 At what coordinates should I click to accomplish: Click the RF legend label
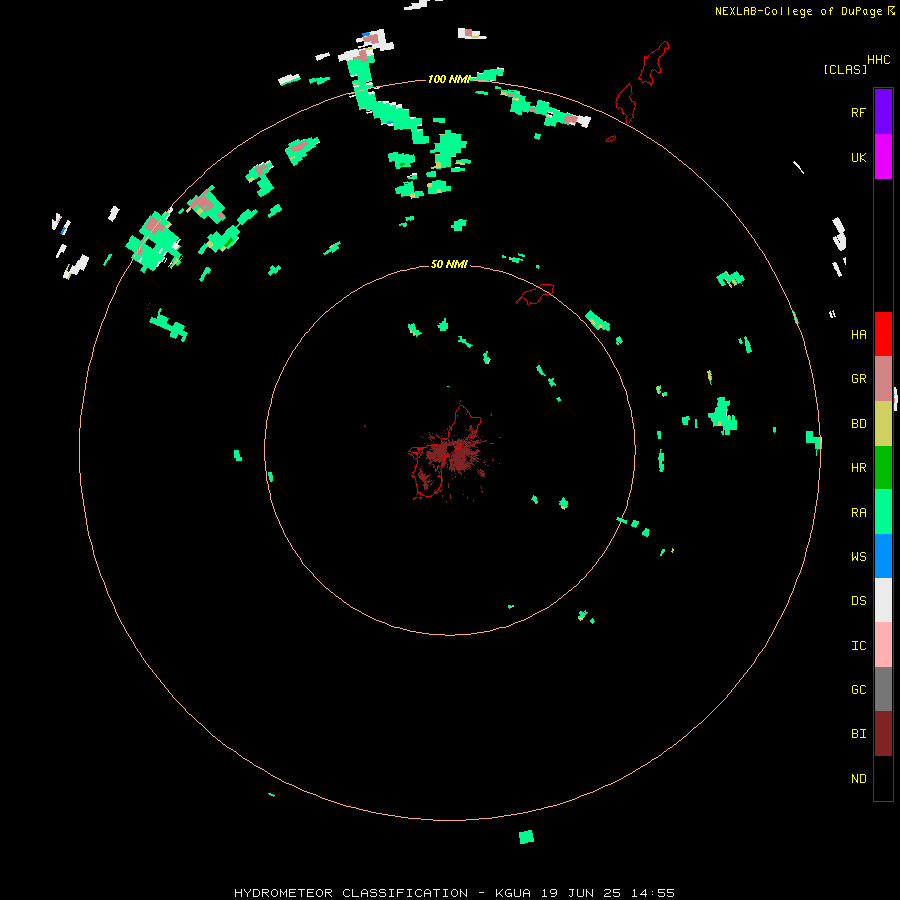coord(858,112)
